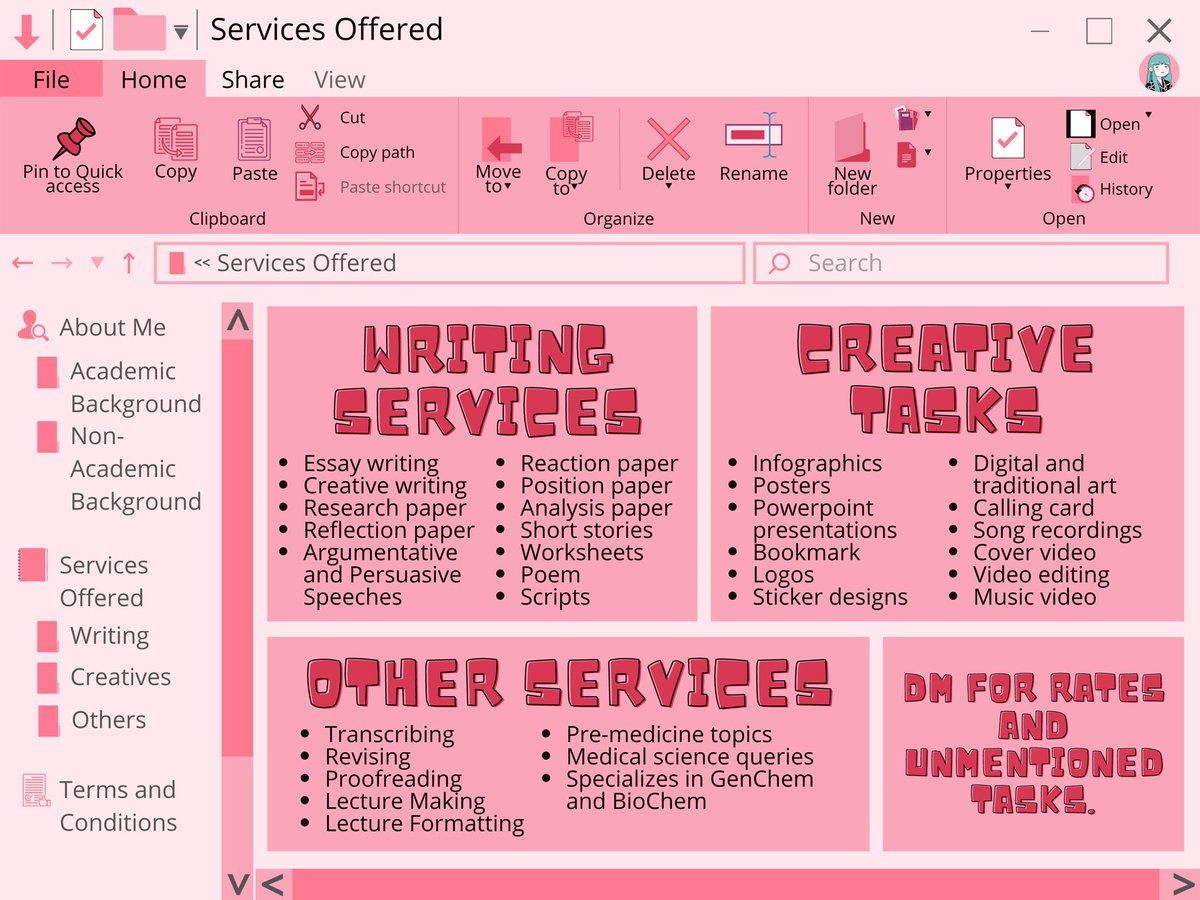This screenshot has height=900, width=1200.
Task: Click the Copy to icon
Action: [571, 137]
